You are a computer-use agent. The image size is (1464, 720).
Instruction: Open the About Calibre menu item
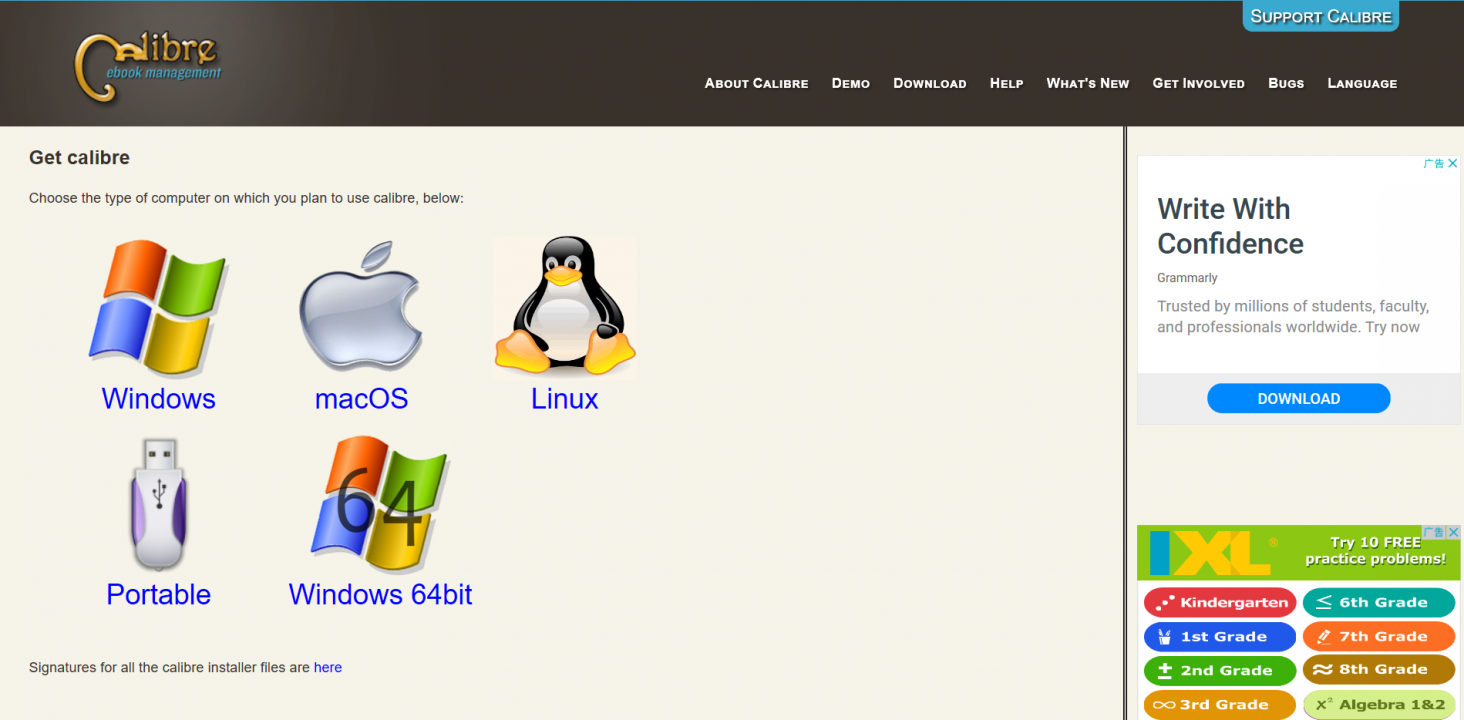(x=756, y=83)
